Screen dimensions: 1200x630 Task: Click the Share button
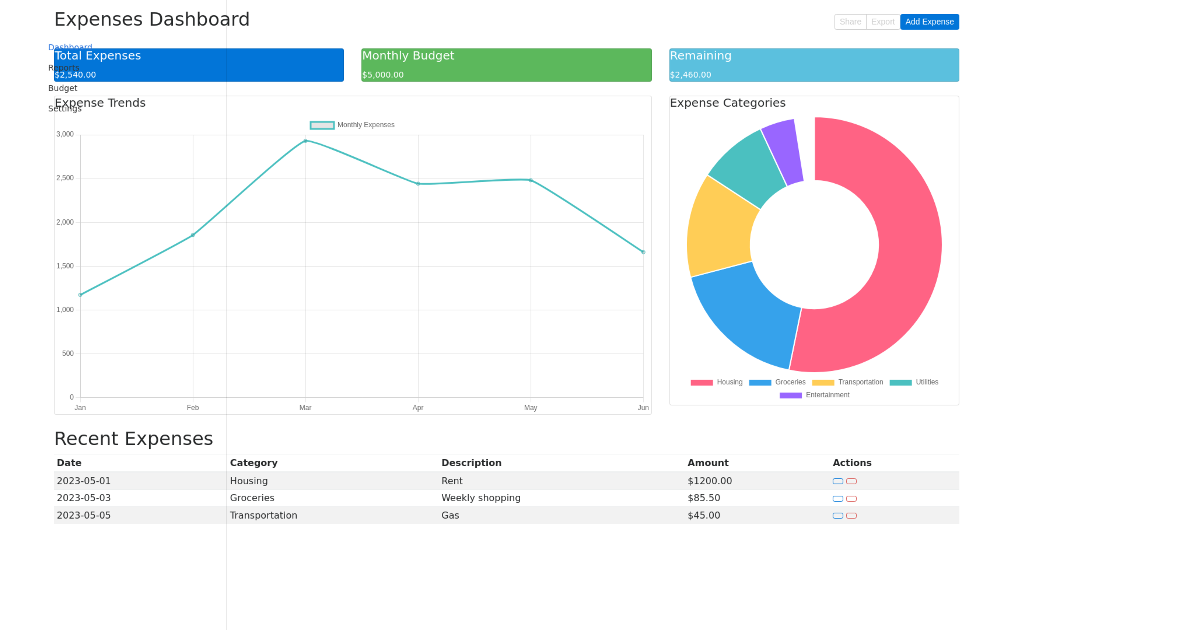(850, 21)
